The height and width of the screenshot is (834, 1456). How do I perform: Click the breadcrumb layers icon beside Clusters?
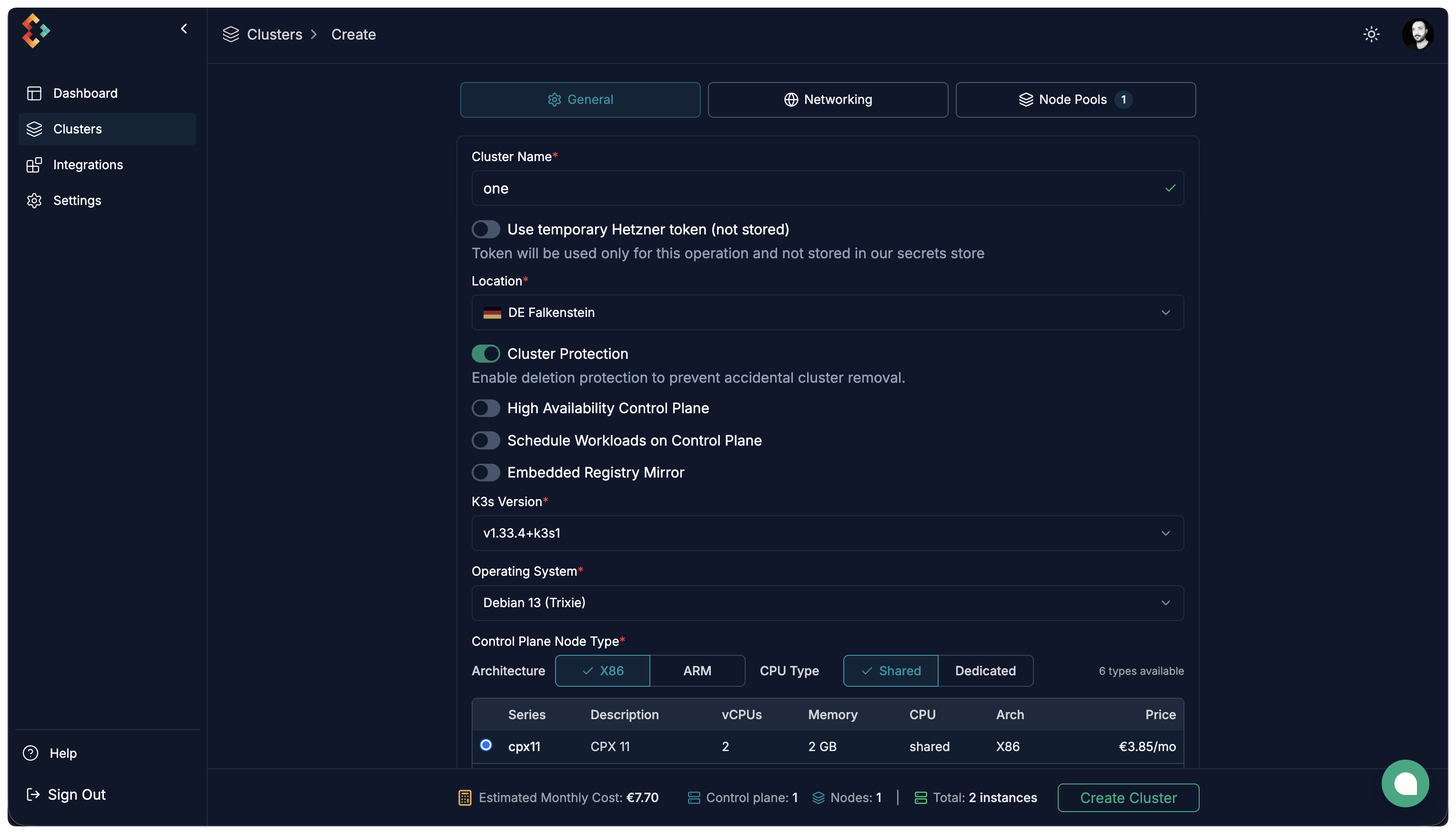[231, 34]
